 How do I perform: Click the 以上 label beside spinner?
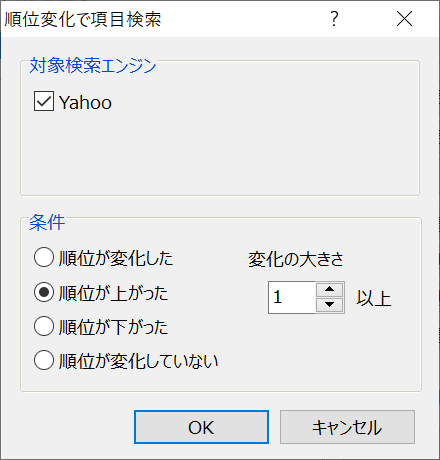click(x=374, y=298)
